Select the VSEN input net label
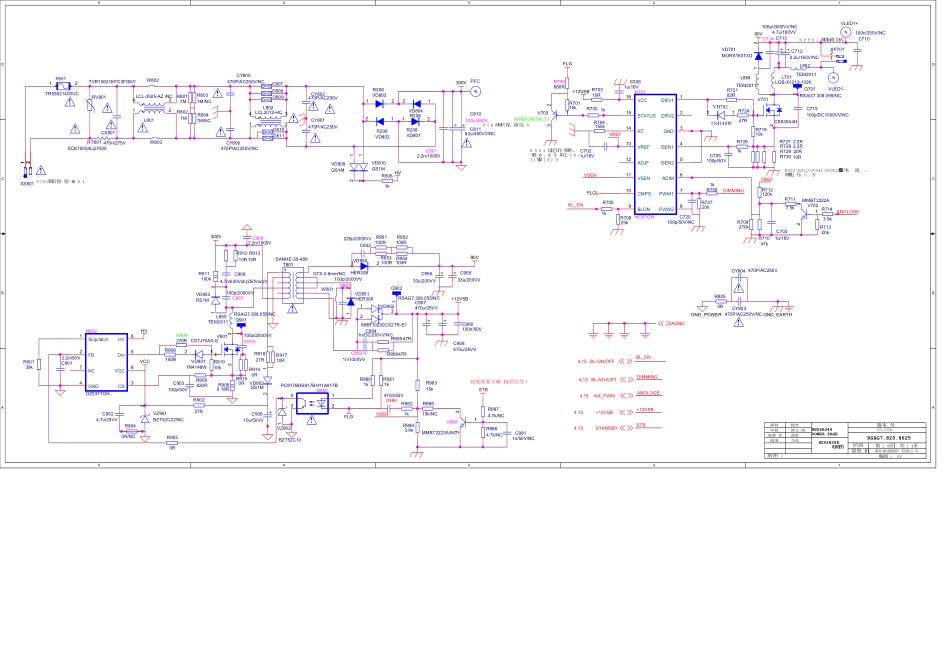 click(x=591, y=175)
